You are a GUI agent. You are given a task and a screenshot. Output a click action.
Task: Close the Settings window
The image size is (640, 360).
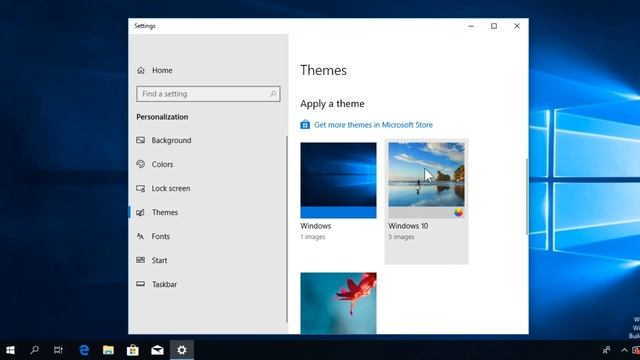click(517, 26)
